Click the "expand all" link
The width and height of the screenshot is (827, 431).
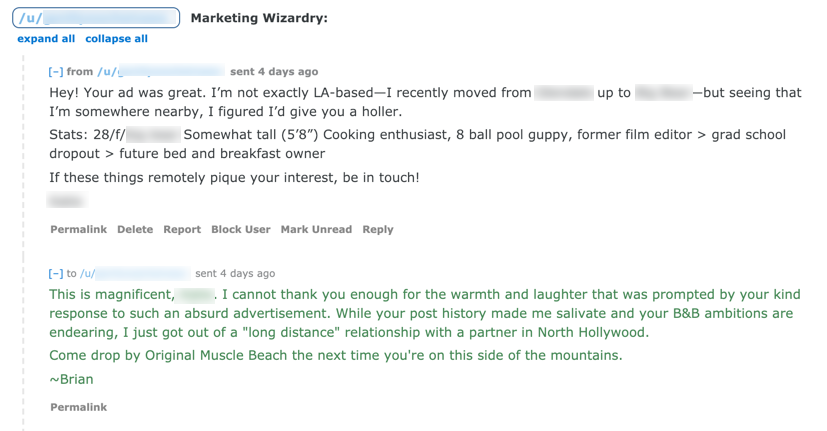(46, 39)
